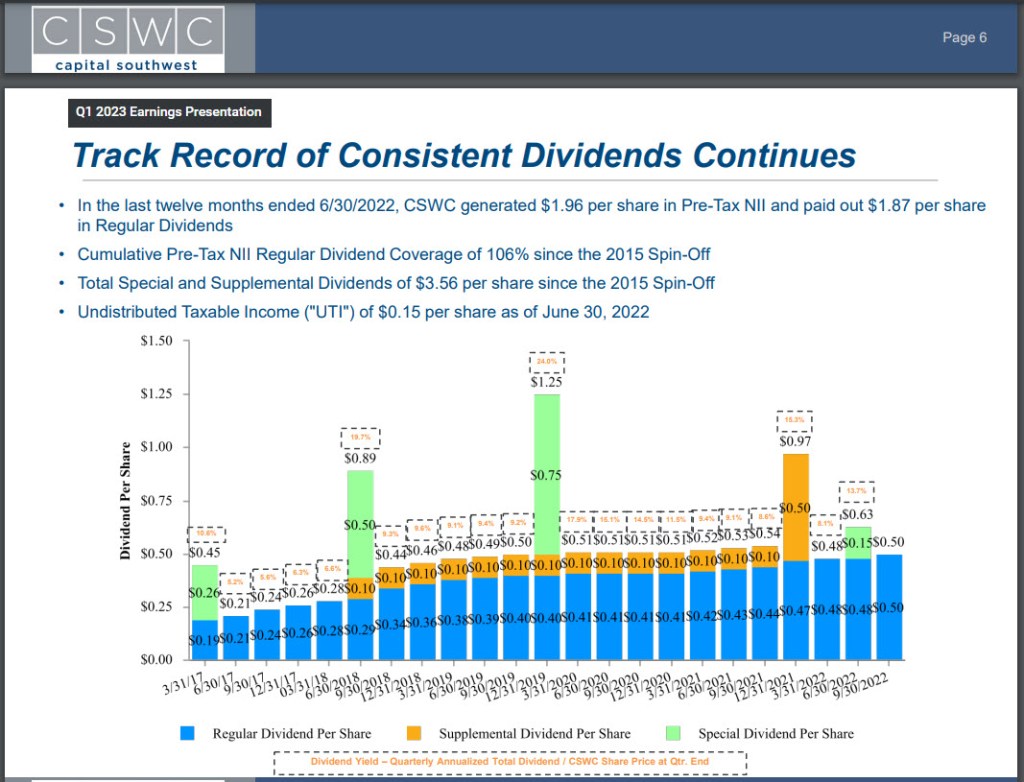Click the Page 6 indicator
Viewport: 1024px width, 782px height.
(964, 38)
